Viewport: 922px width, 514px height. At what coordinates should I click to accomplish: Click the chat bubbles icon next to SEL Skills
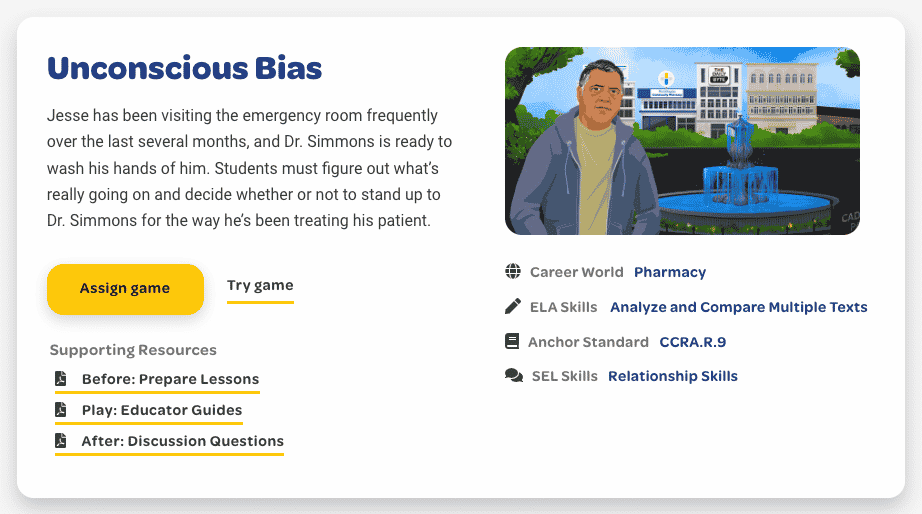click(x=514, y=375)
